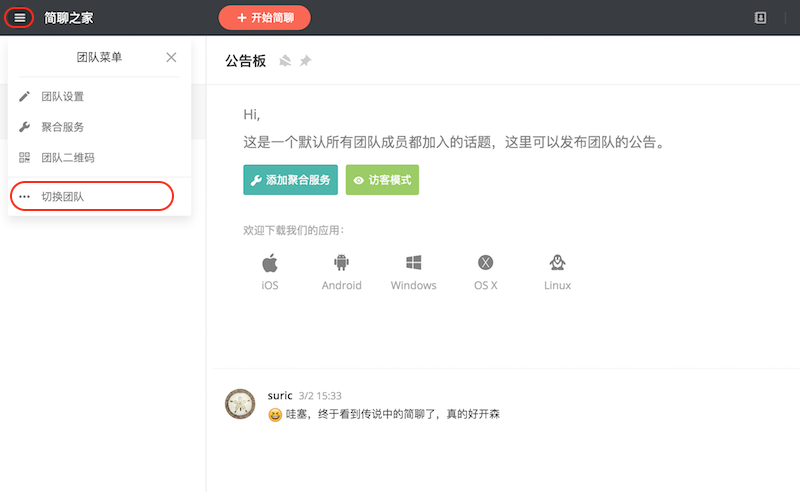This screenshot has height=492, width=800.
Task: Click the 简聊之家 team name
Action: [x=69, y=18]
